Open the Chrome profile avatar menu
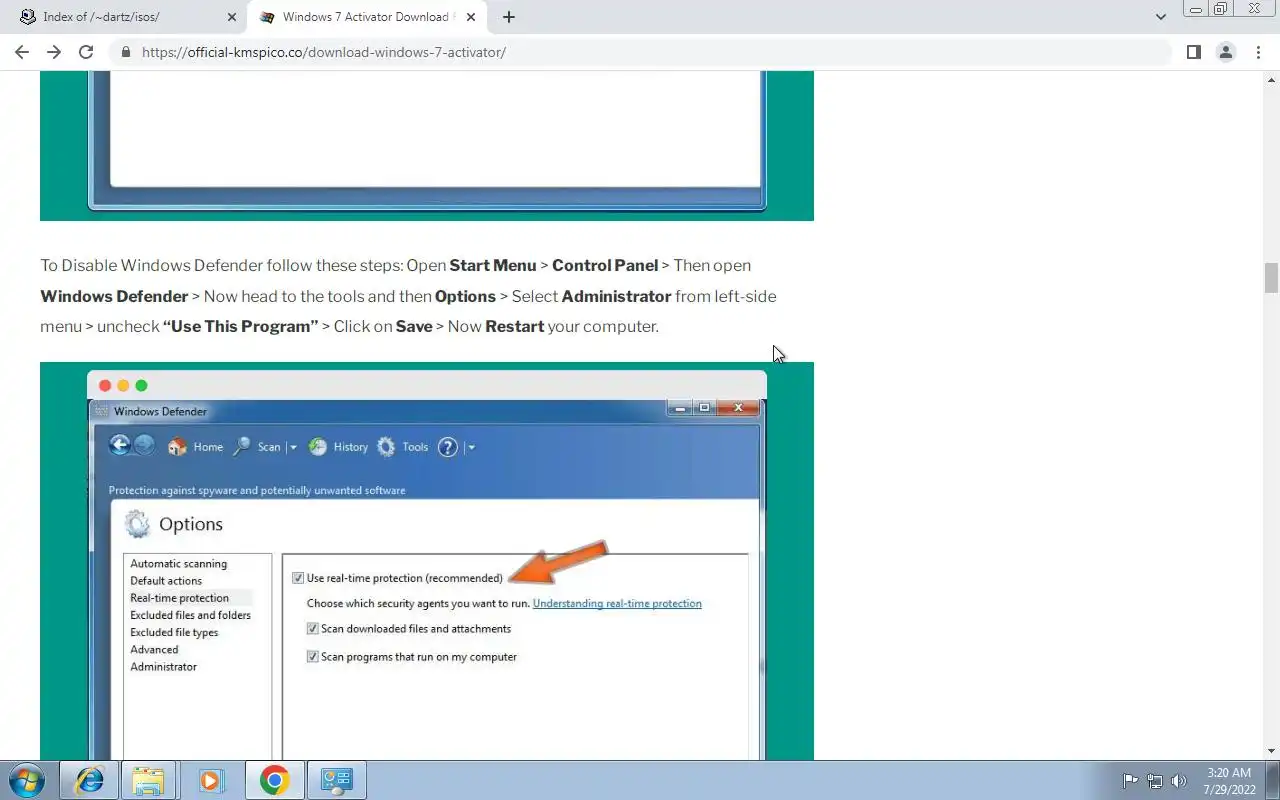The width and height of the screenshot is (1280, 800). tap(1226, 52)
